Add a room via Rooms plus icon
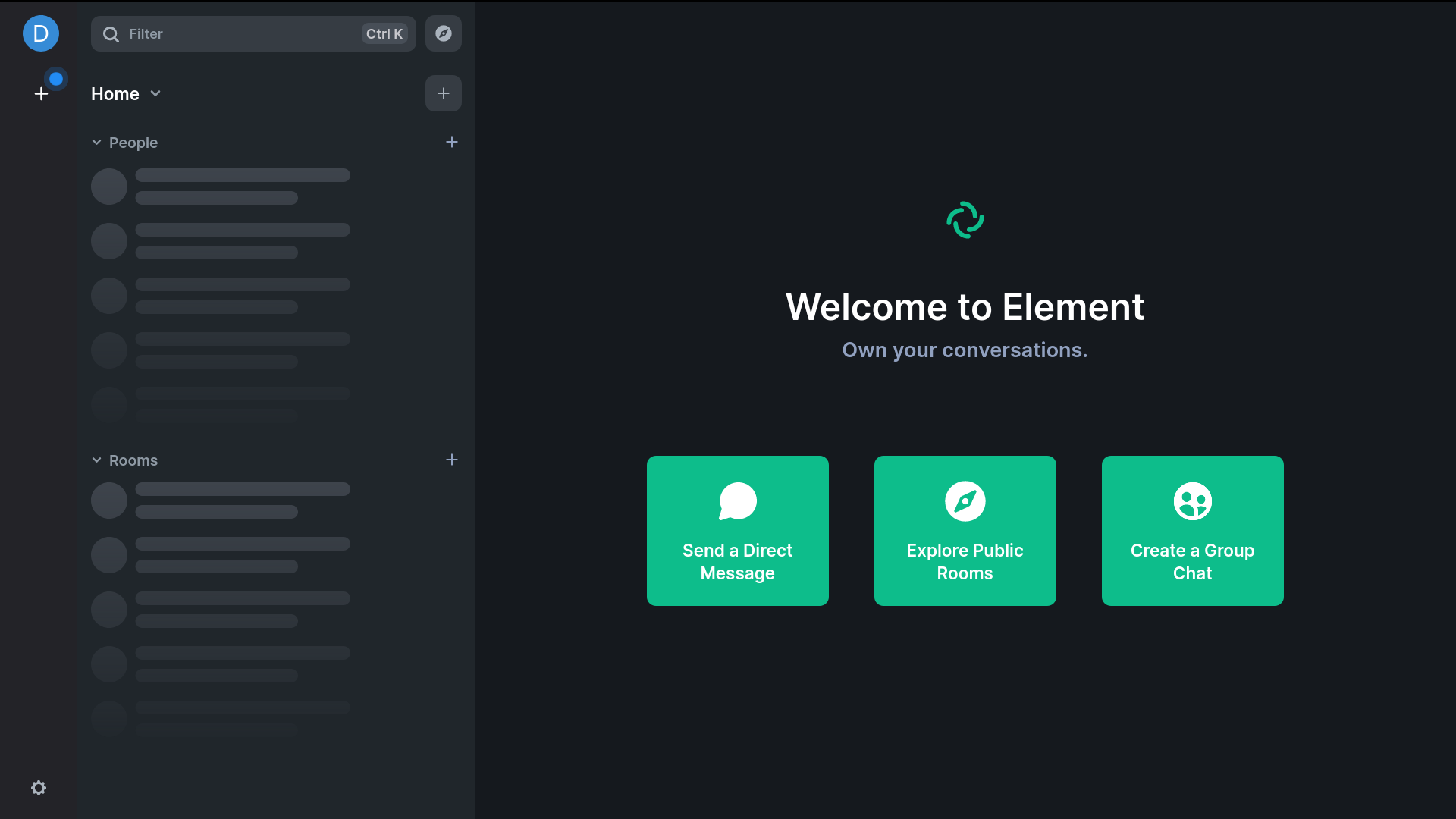 tap(452, 460)
